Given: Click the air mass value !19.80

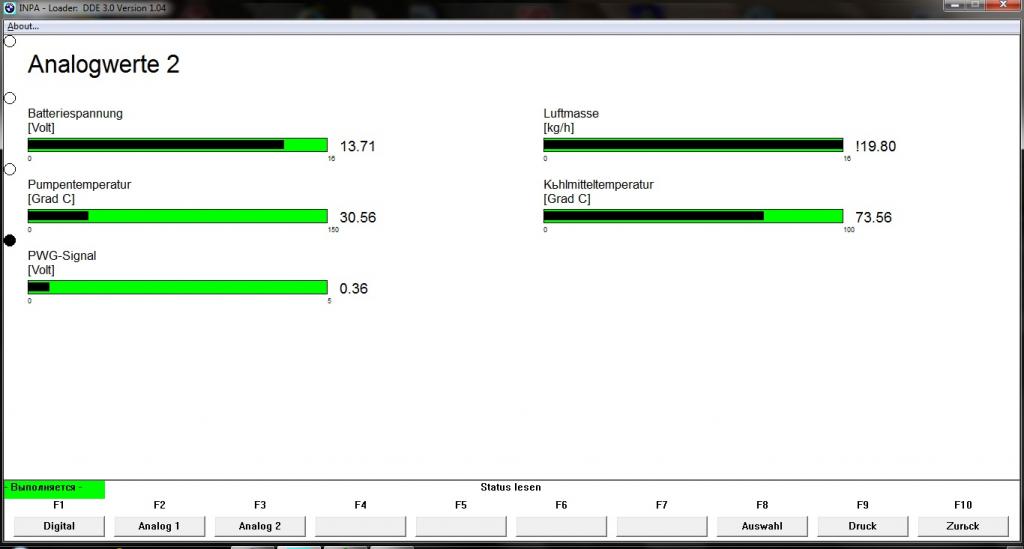Looking at the screenshot, I should 876,146.
